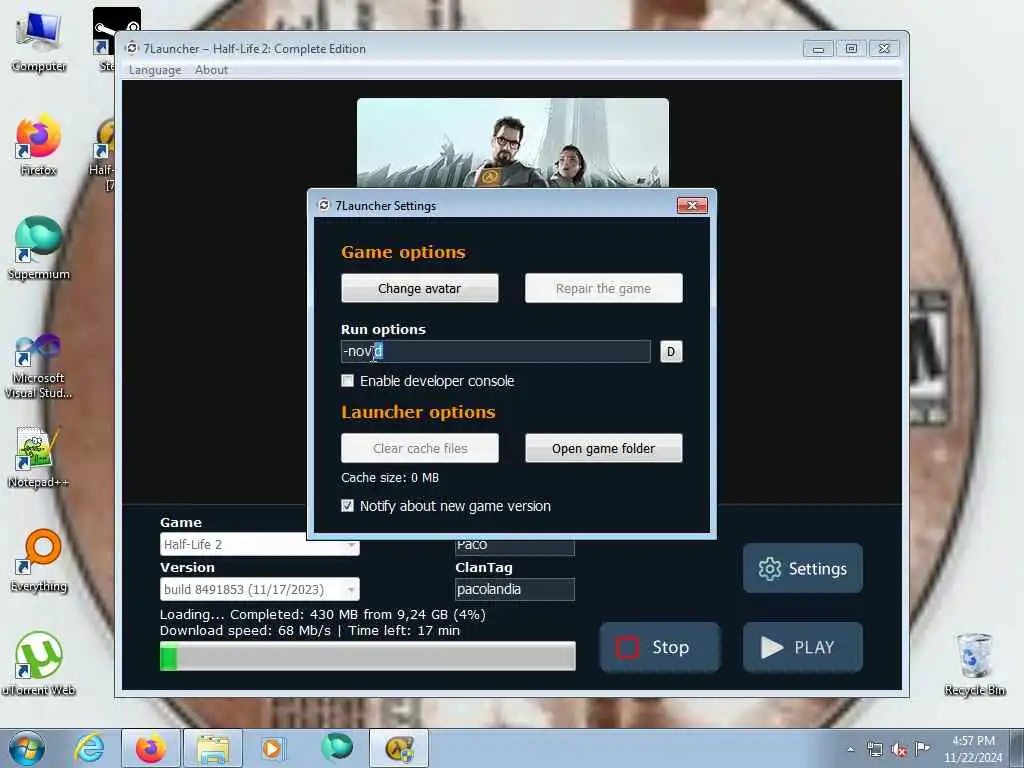Click the Download speed status line
Screen dimensions: 1024x768
coord(310,630)
